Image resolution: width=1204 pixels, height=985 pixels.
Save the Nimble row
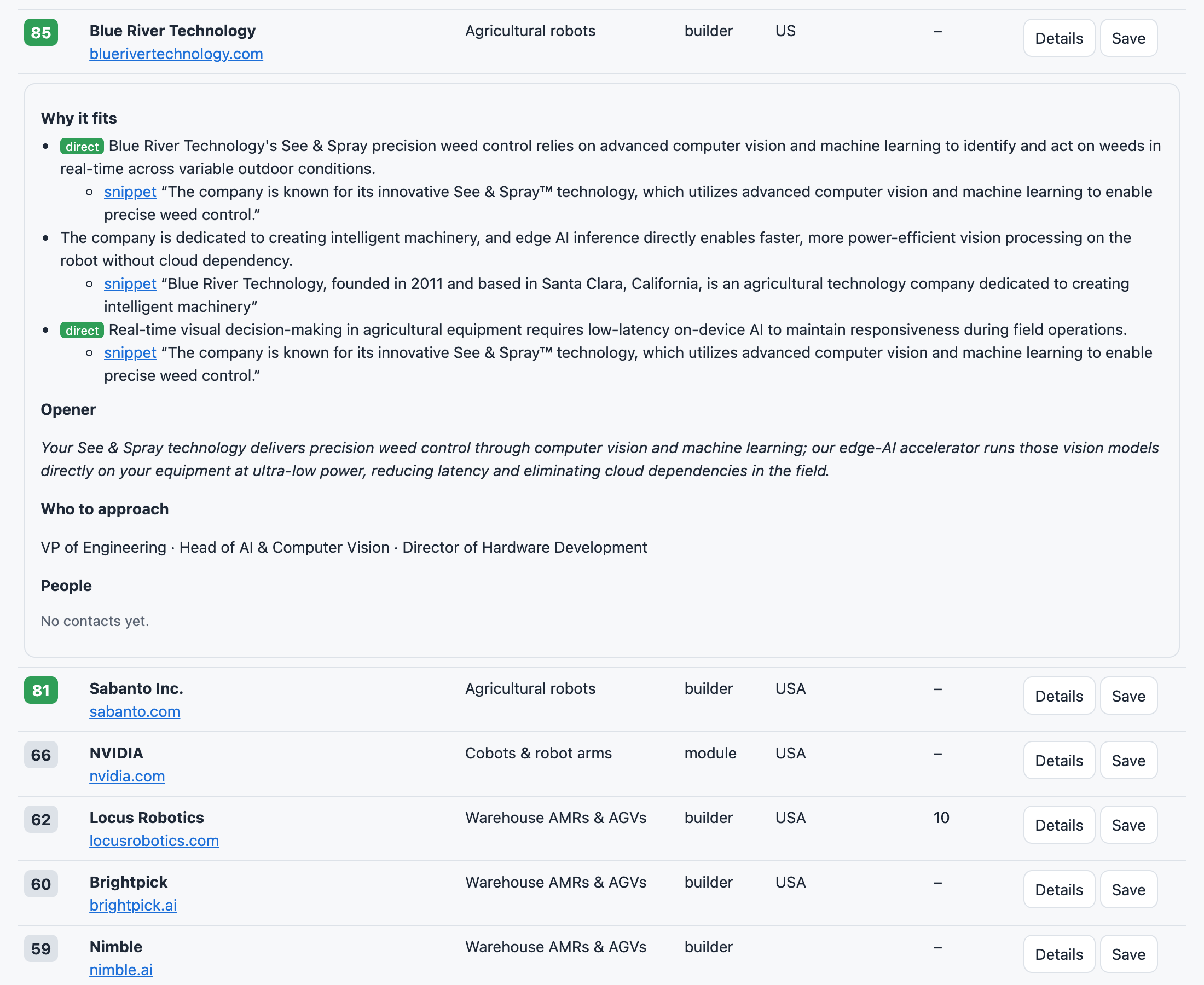tap(1128, 954)
